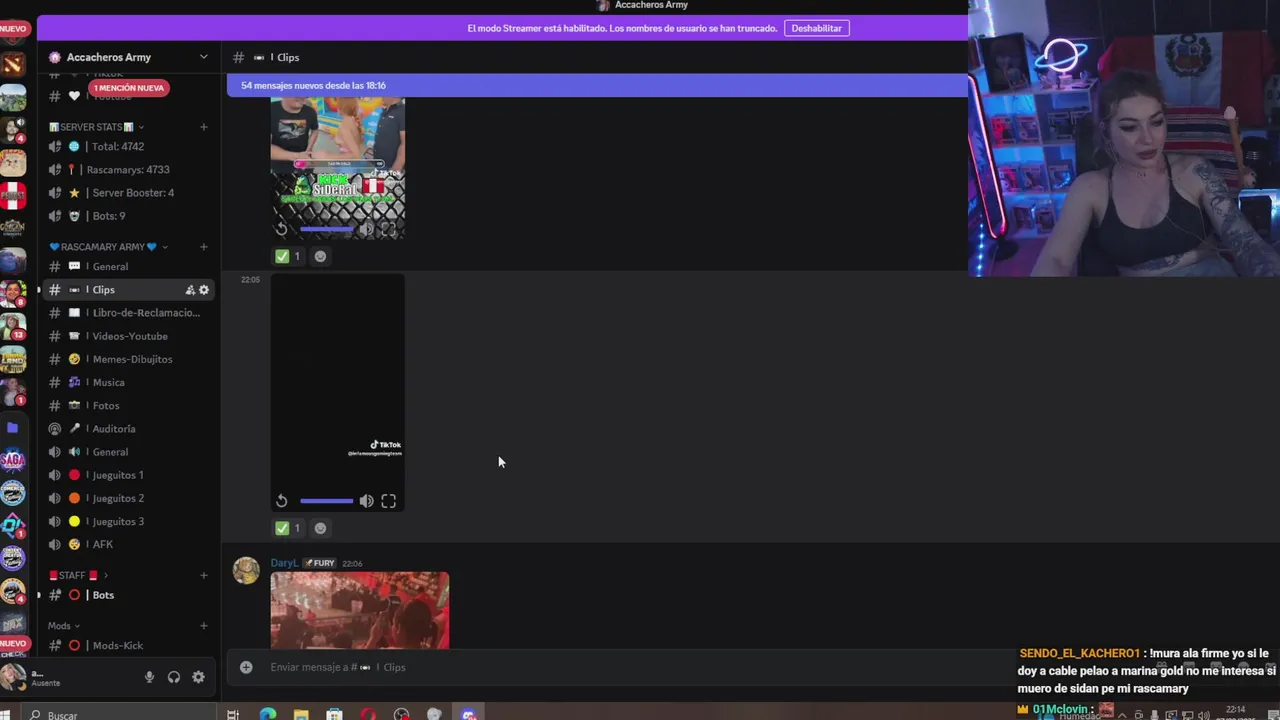Screen dimensions: 1280x720
Task: Add reaction to upper video message
Action: coord(320,256)
